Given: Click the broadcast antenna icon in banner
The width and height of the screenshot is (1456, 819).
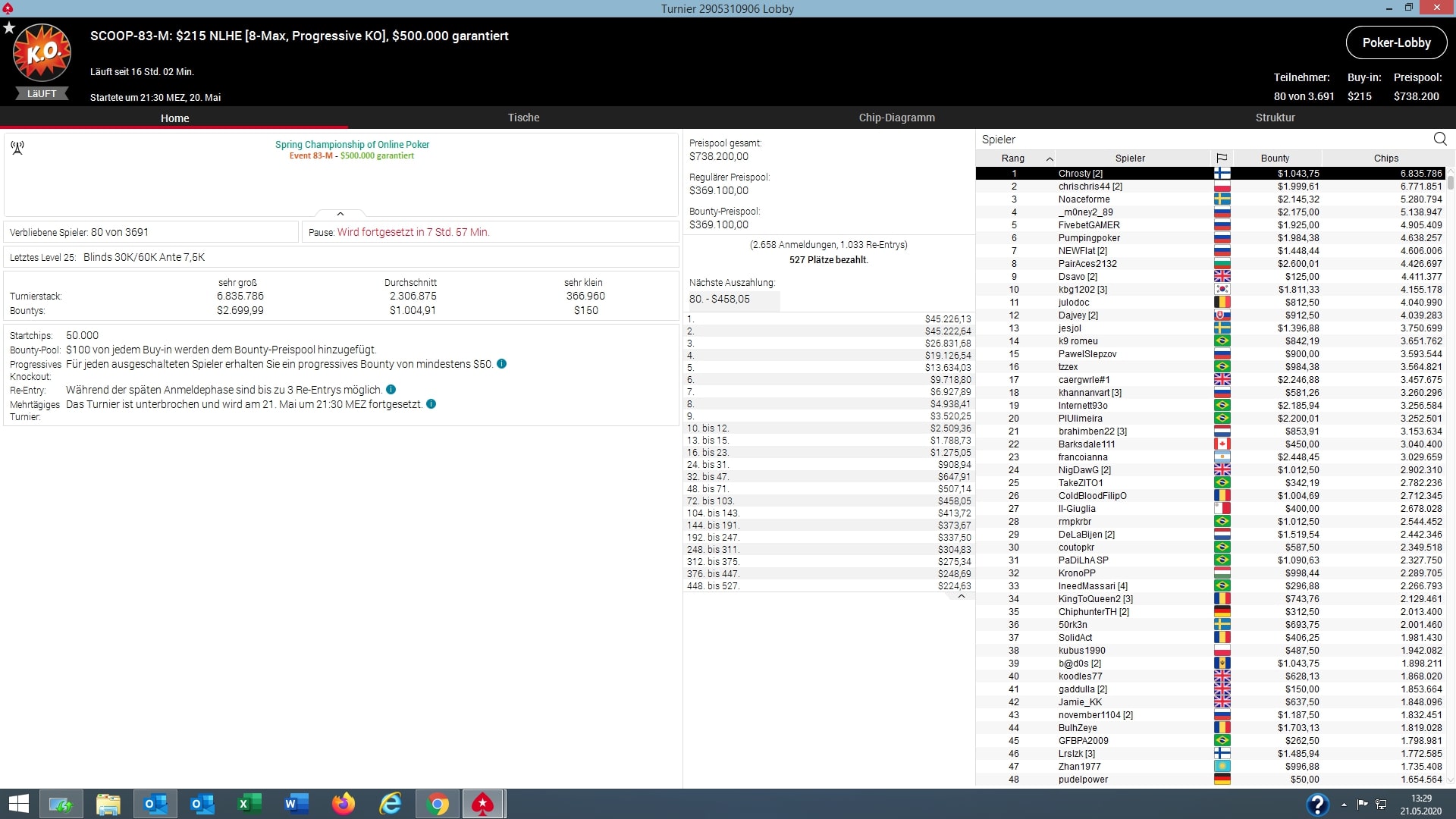Looking at the screenshot, I should (x=17, y=147).
